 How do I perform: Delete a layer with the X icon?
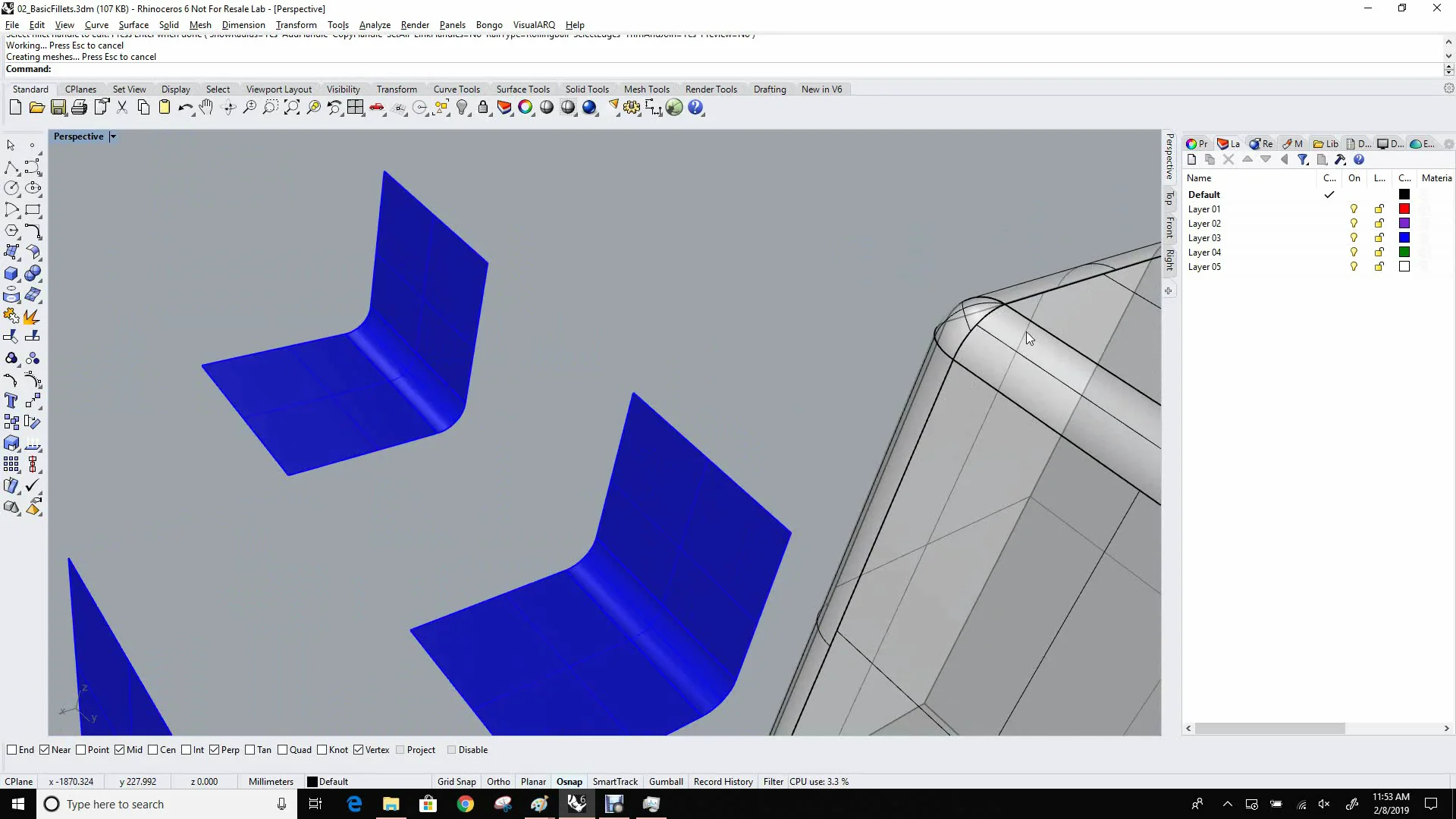[1228, 159]
